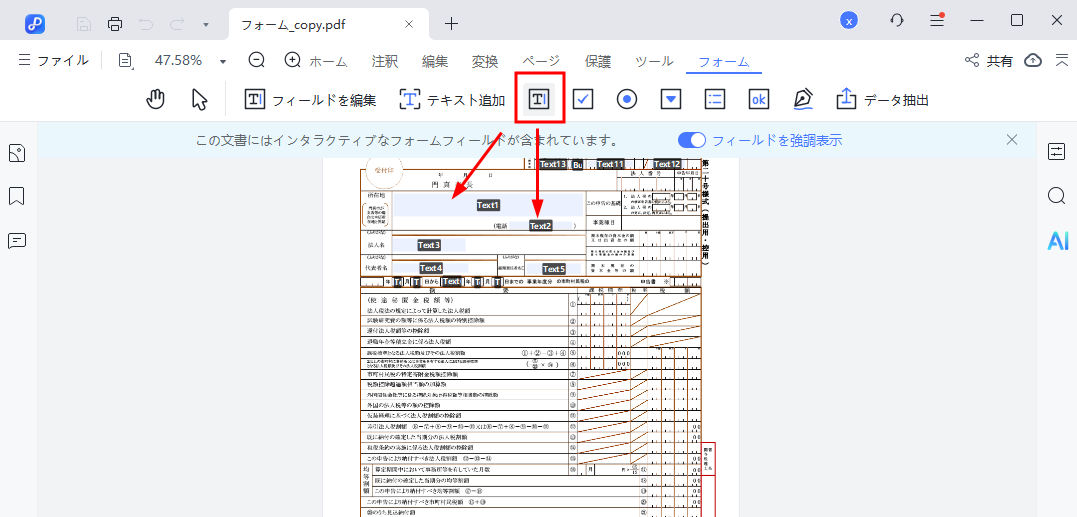Screen dimensions: 1077x517
Task: Click the undo arrow icon
Action: [146, 24]
